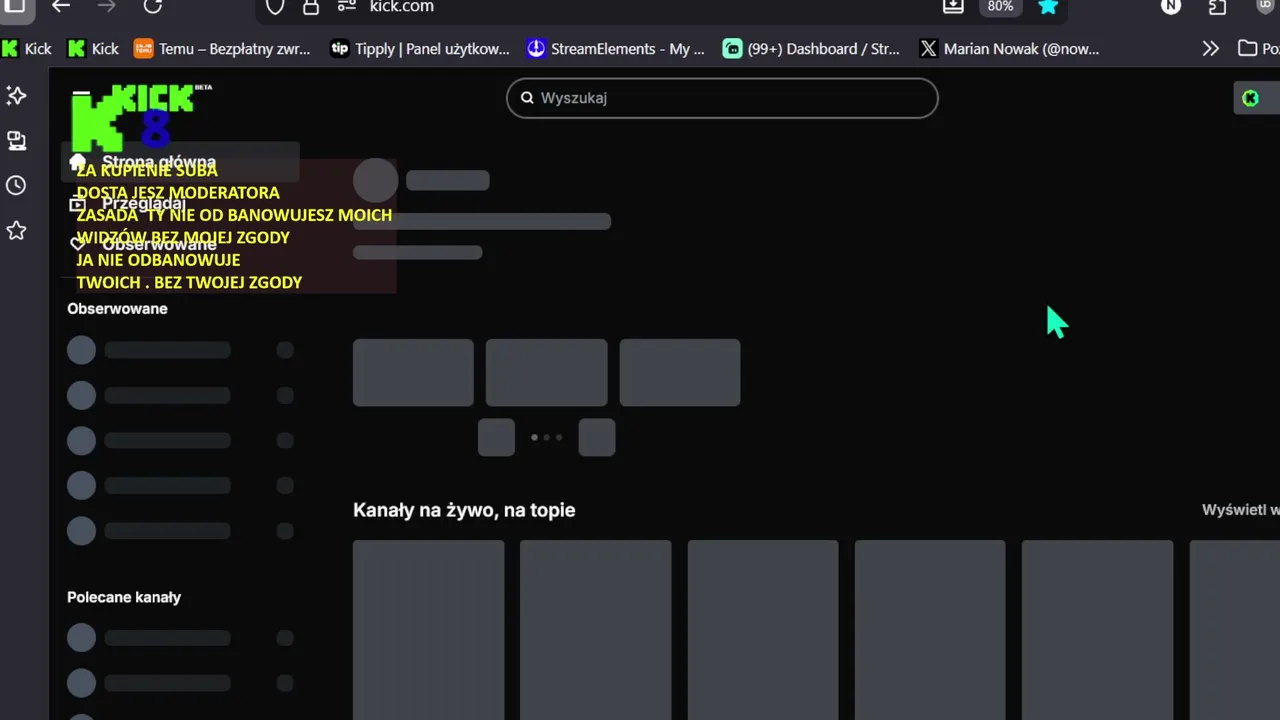Click the magnifier icon in search box
The height and width of the screenshot is (720, 1280).
tap(527, 98)
